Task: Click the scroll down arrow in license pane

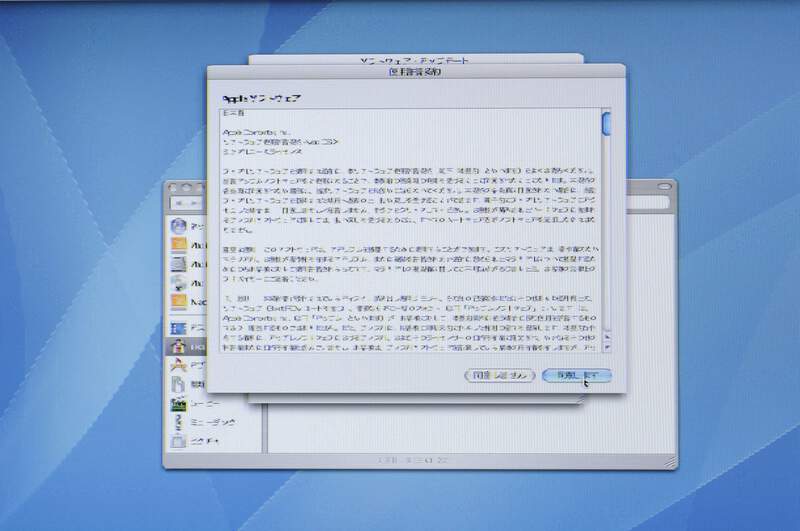Action: pos(606,348)
